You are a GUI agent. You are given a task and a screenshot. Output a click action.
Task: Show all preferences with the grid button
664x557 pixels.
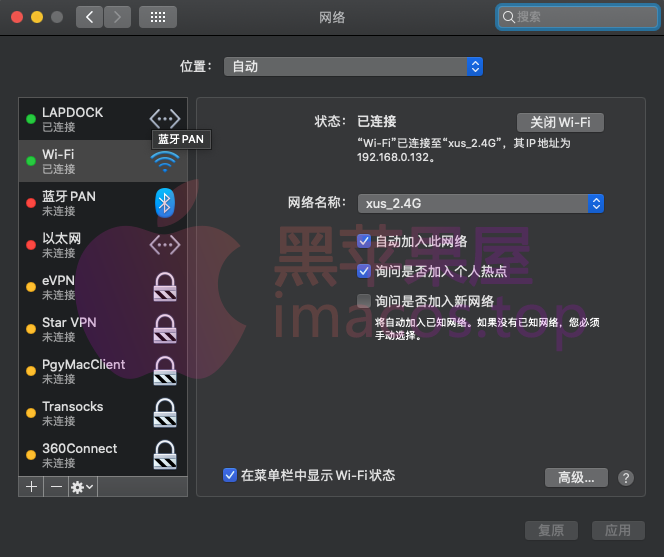157,17
